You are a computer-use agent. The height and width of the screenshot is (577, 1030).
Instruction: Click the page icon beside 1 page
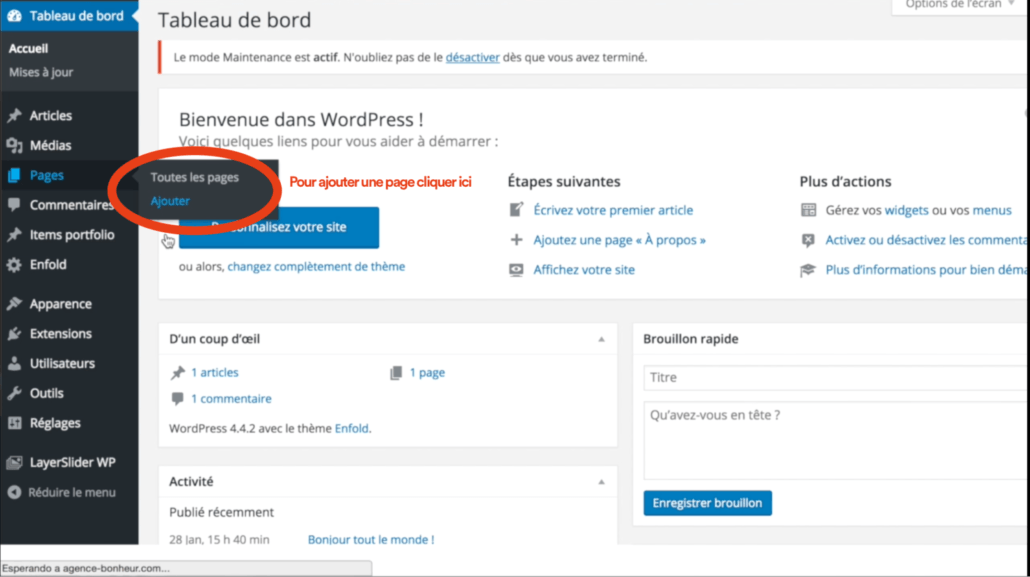(x=395, y=373)
